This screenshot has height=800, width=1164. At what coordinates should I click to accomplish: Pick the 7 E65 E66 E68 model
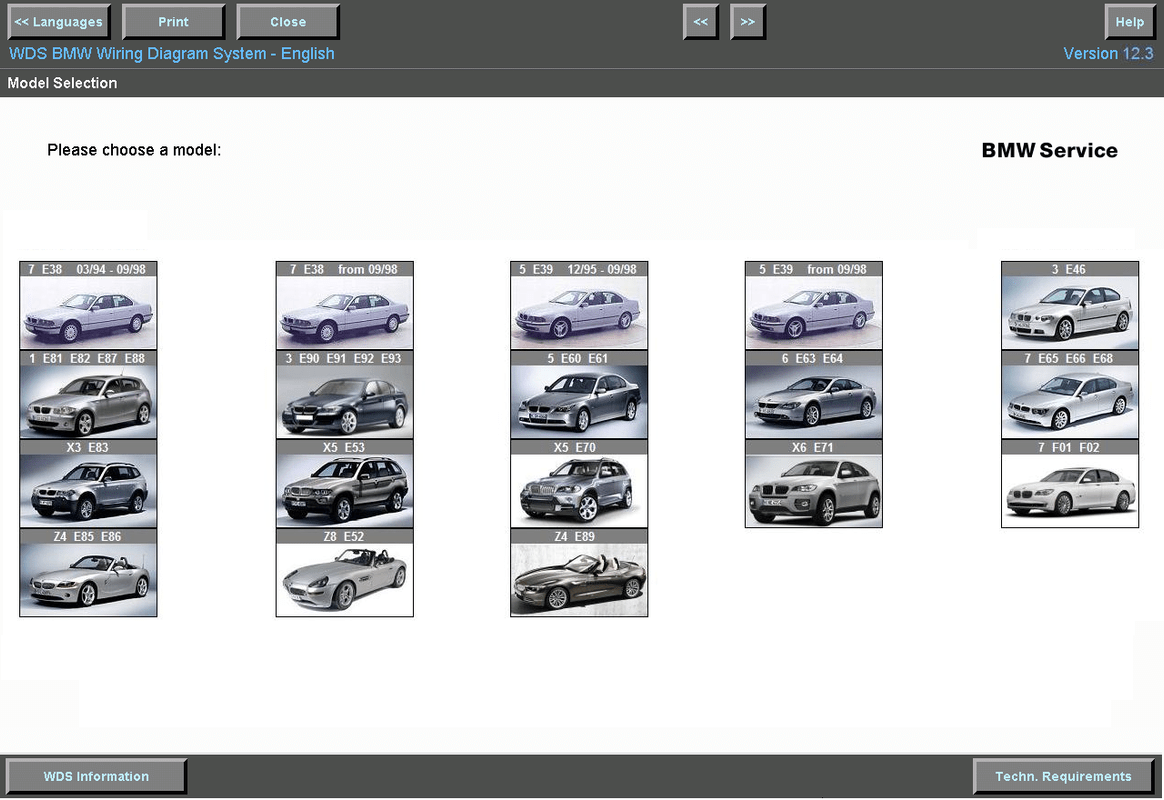pos(1070,394)
